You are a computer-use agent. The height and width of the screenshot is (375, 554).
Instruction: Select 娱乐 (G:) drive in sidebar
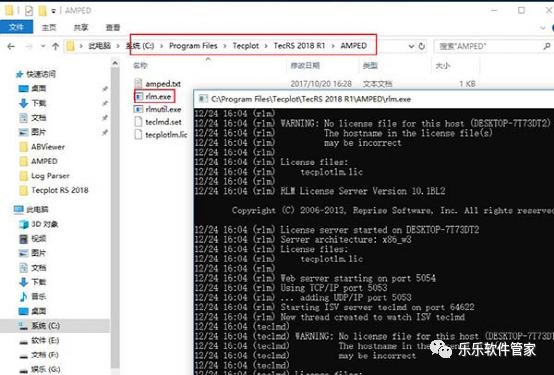46,369
